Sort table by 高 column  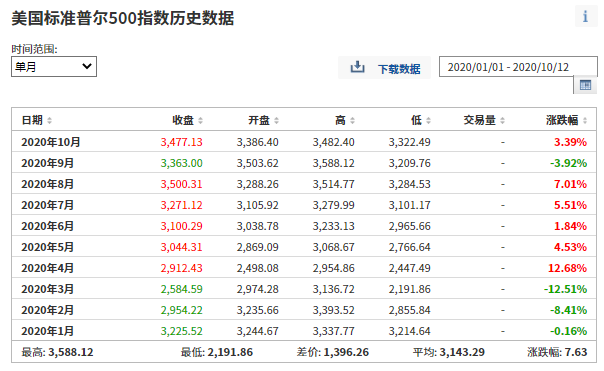[345, 120]
